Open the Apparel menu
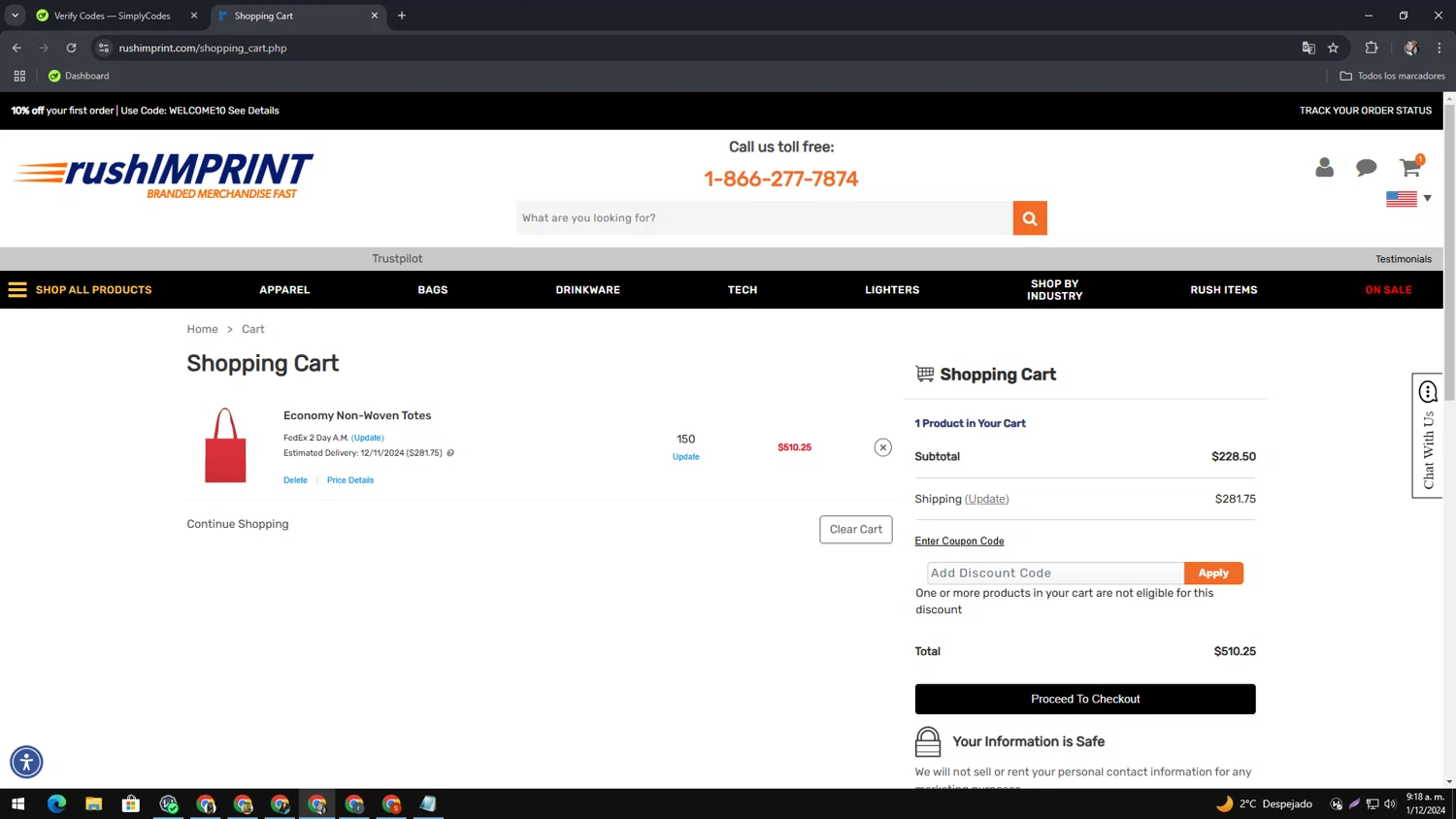The height and width of the screenshot is (819, 1456). [284, 290]
